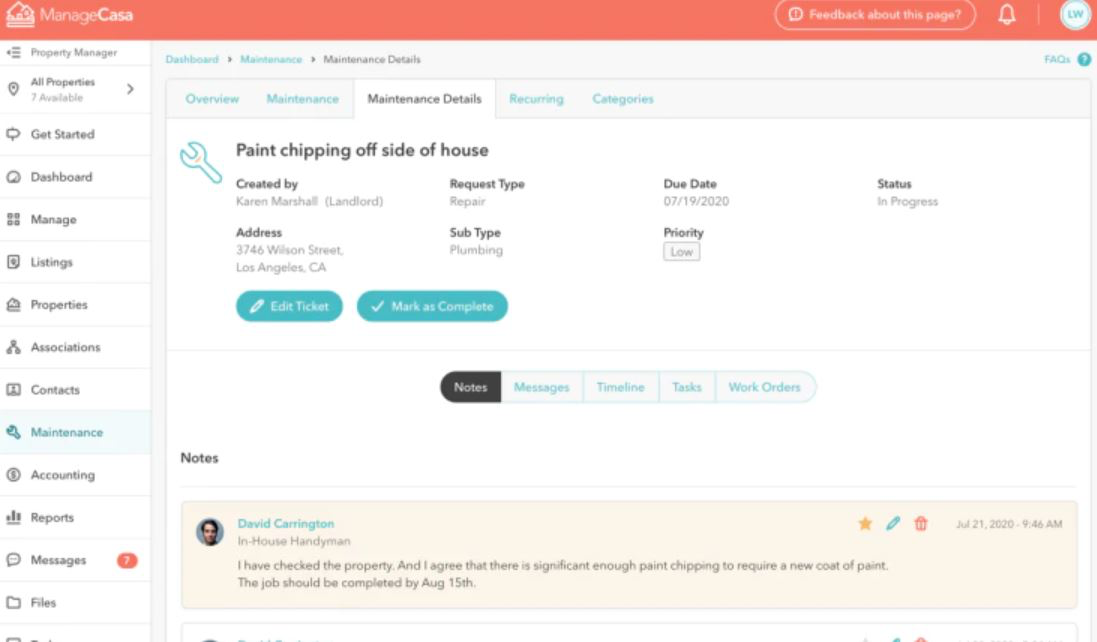Expand the All Properties selector
Screen dimensions: 1097x642
click(x=129, y=89)
